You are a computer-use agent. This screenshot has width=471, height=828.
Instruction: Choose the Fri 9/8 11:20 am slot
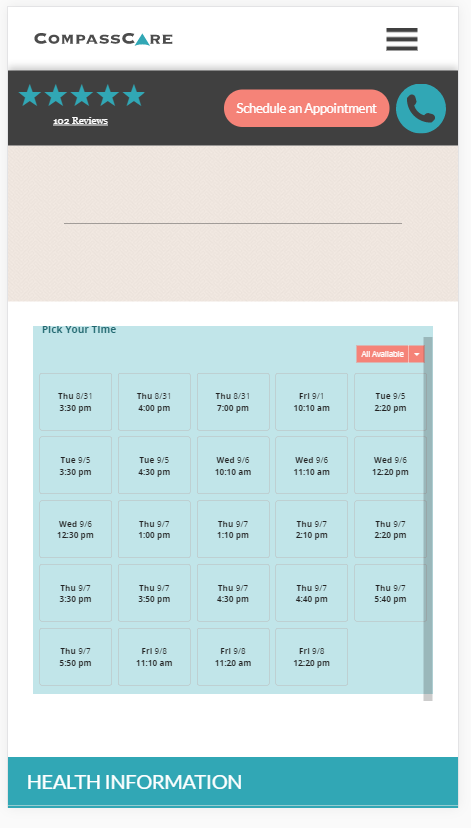coord(233,657)
